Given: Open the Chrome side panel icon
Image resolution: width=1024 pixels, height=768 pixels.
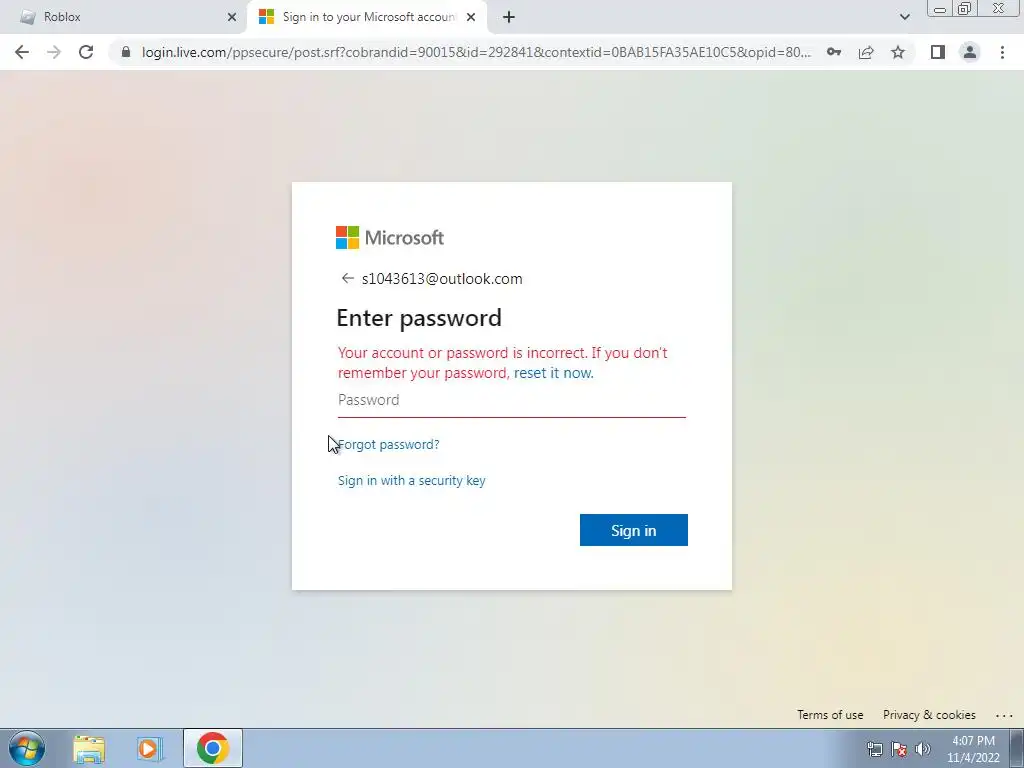Looking at the screenshot, I should (x=938, y=52).
